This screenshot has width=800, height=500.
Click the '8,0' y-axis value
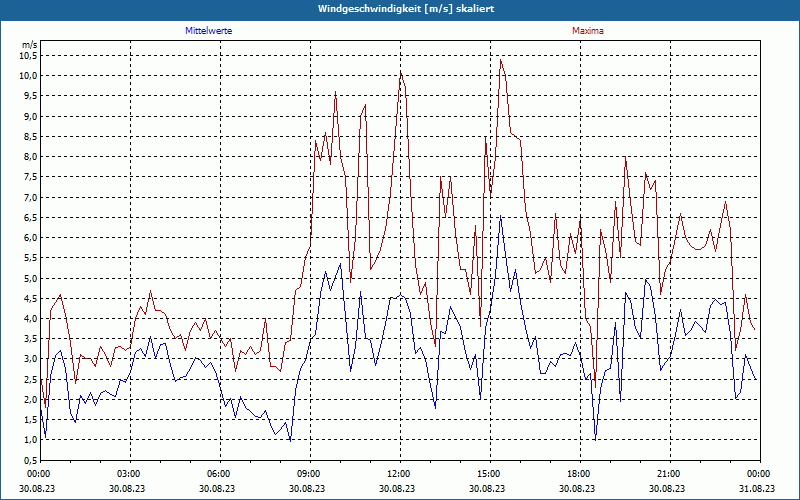pyautogui.click(x=30, y=157)
